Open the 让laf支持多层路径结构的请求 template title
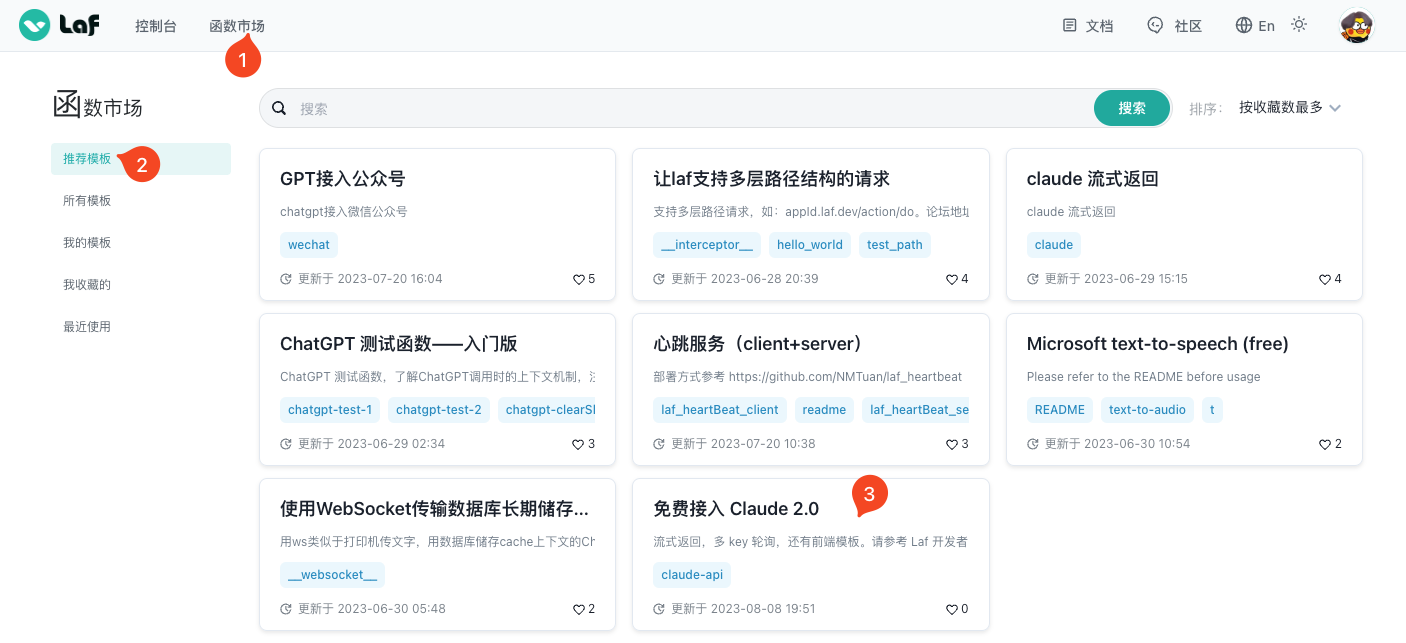 771,179
